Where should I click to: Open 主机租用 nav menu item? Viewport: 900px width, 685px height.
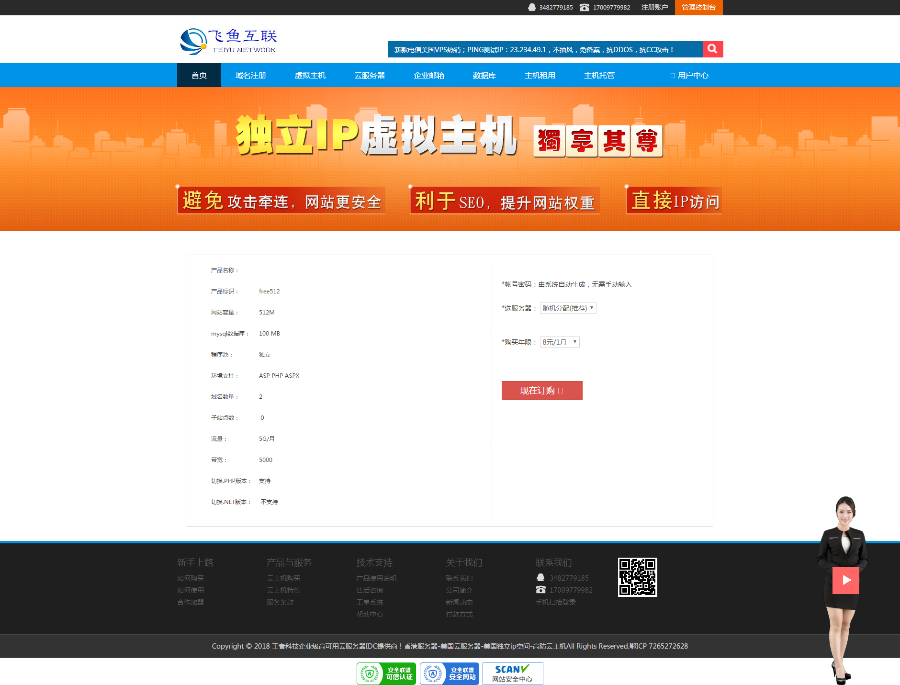540,75
